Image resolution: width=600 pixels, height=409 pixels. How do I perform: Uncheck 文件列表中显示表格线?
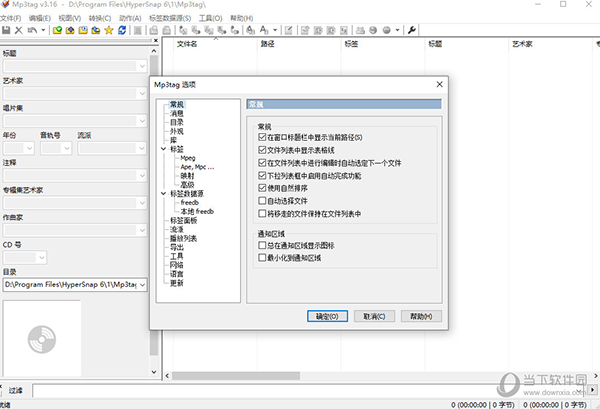coord(262,150)
